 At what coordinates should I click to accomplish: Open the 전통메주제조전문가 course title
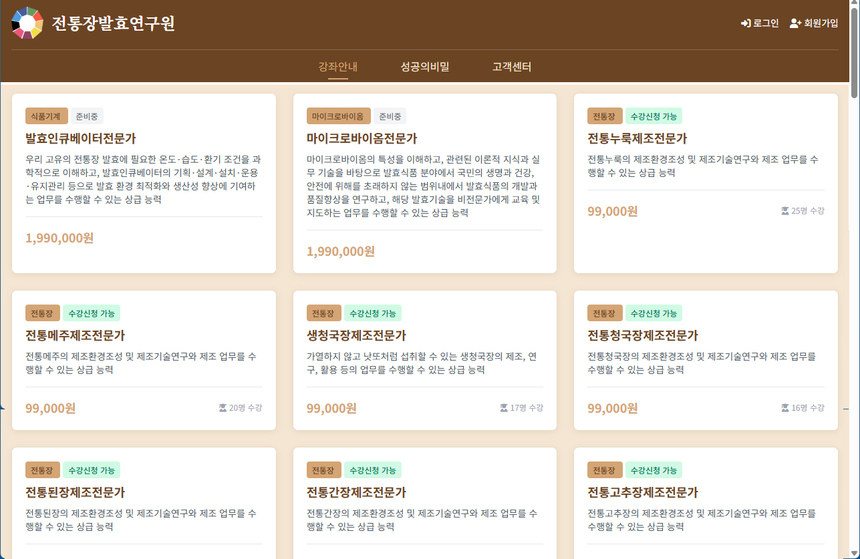[75, 335]
